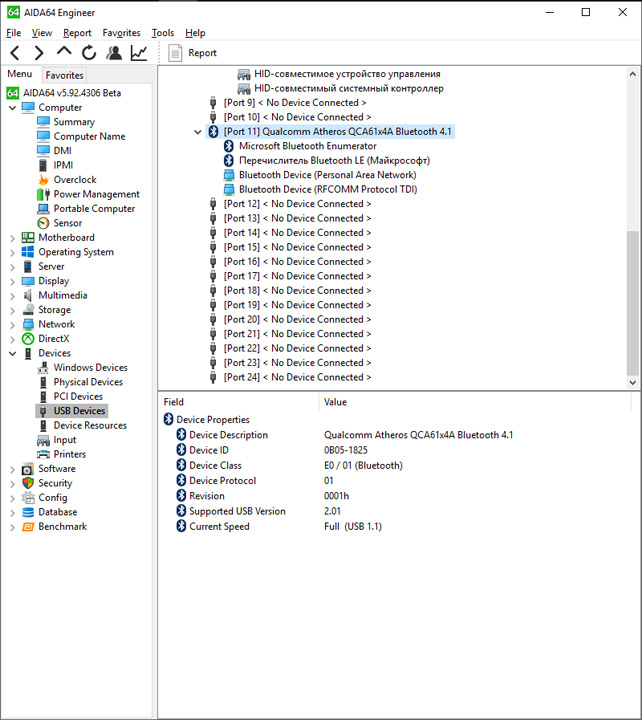Select Port 12 No Device Connected row
Viewport: 642px width, 720px height.
tap(297, 204)
